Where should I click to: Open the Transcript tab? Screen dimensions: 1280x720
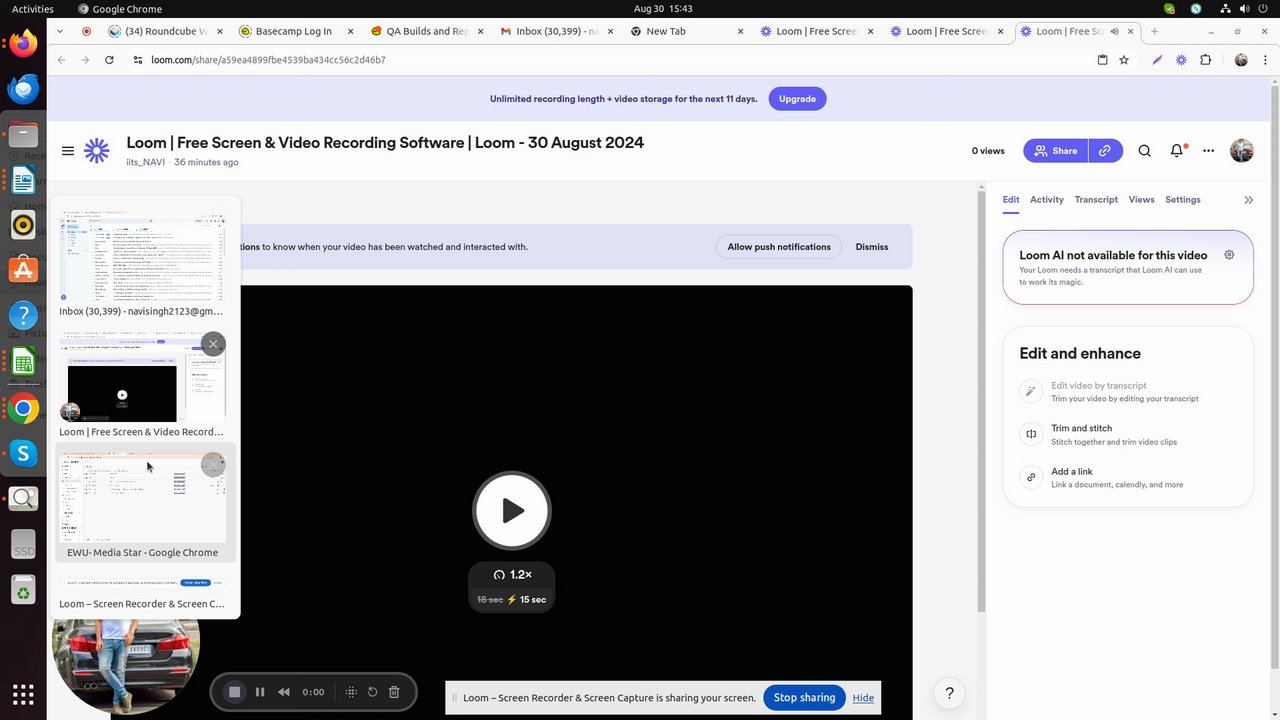coord(1096,200)
